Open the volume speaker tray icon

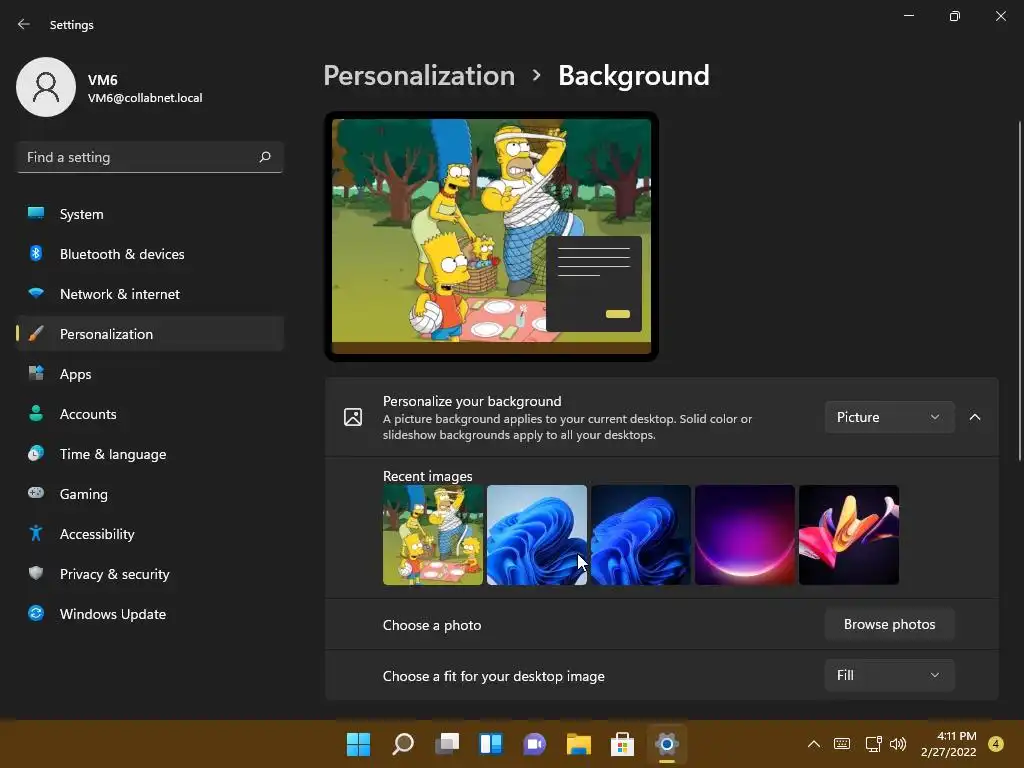898,744
